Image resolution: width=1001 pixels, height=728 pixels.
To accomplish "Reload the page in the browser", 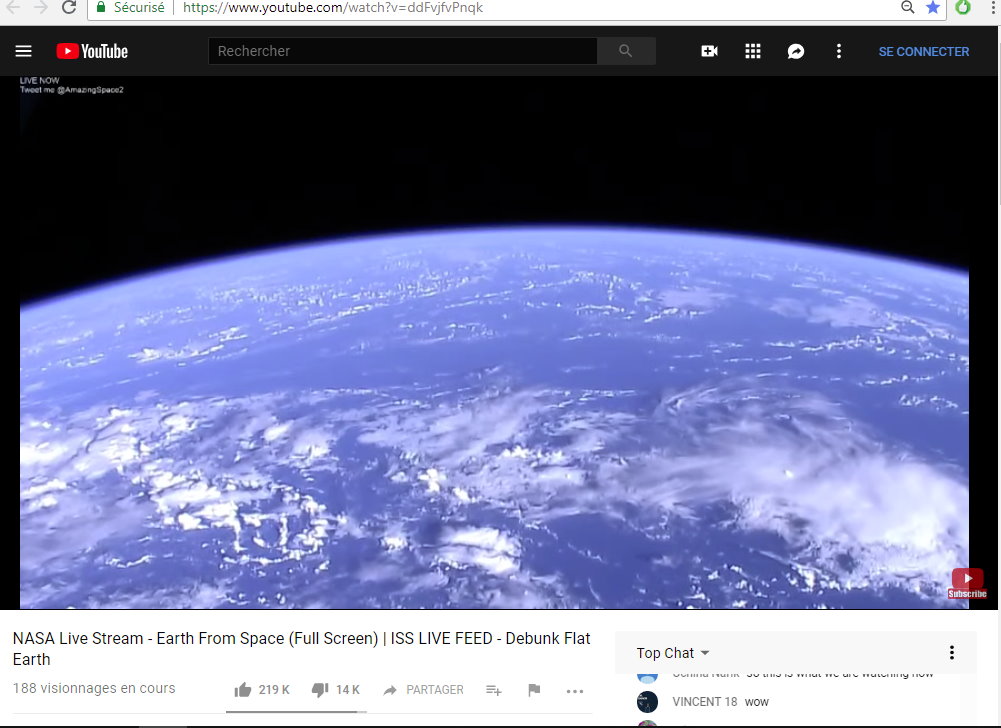I will tap(69, 8).
